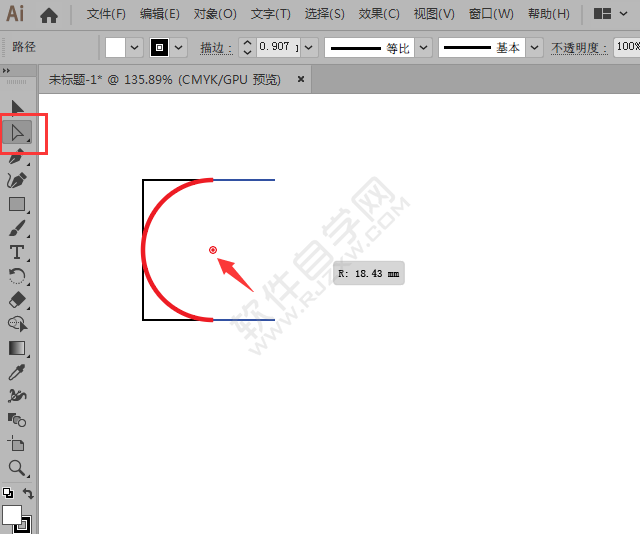
Task: Activate the Paintbrush tool
Action: (x=17, y=228)
